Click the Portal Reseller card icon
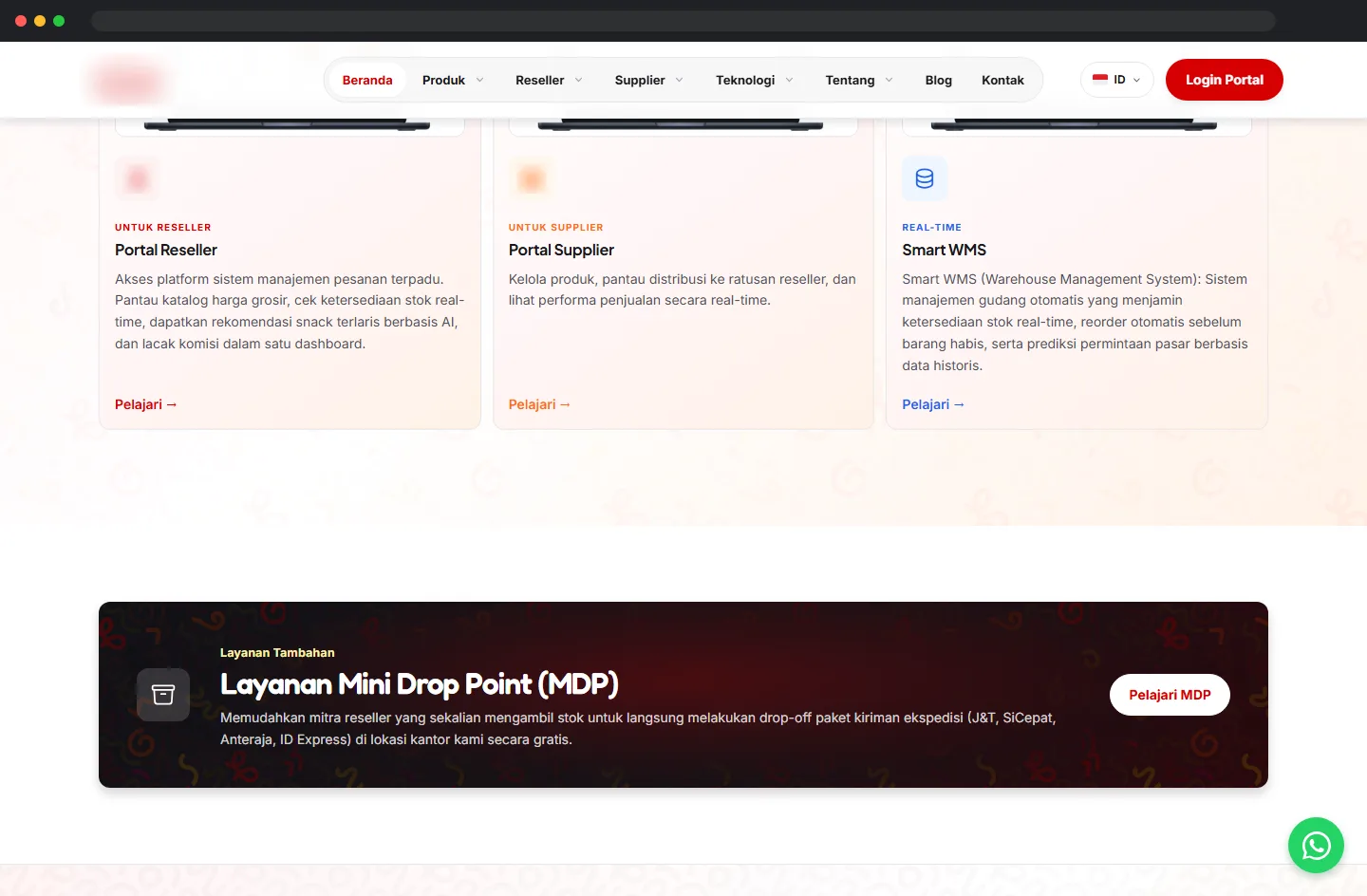1367x896 pixels. click(138, 178)
